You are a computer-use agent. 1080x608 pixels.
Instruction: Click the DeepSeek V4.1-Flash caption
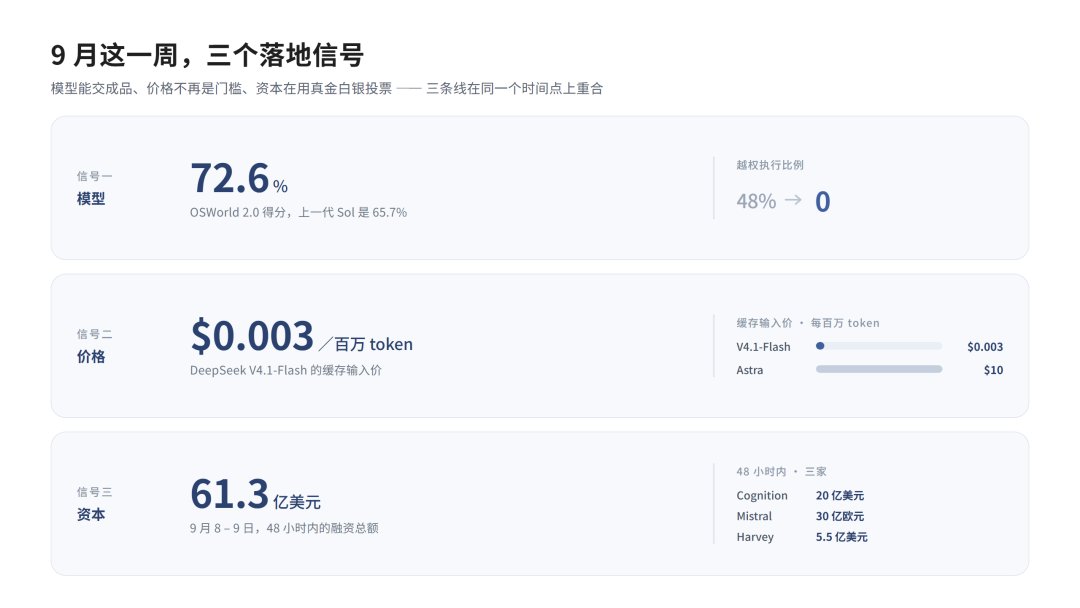tap(286, 370)
